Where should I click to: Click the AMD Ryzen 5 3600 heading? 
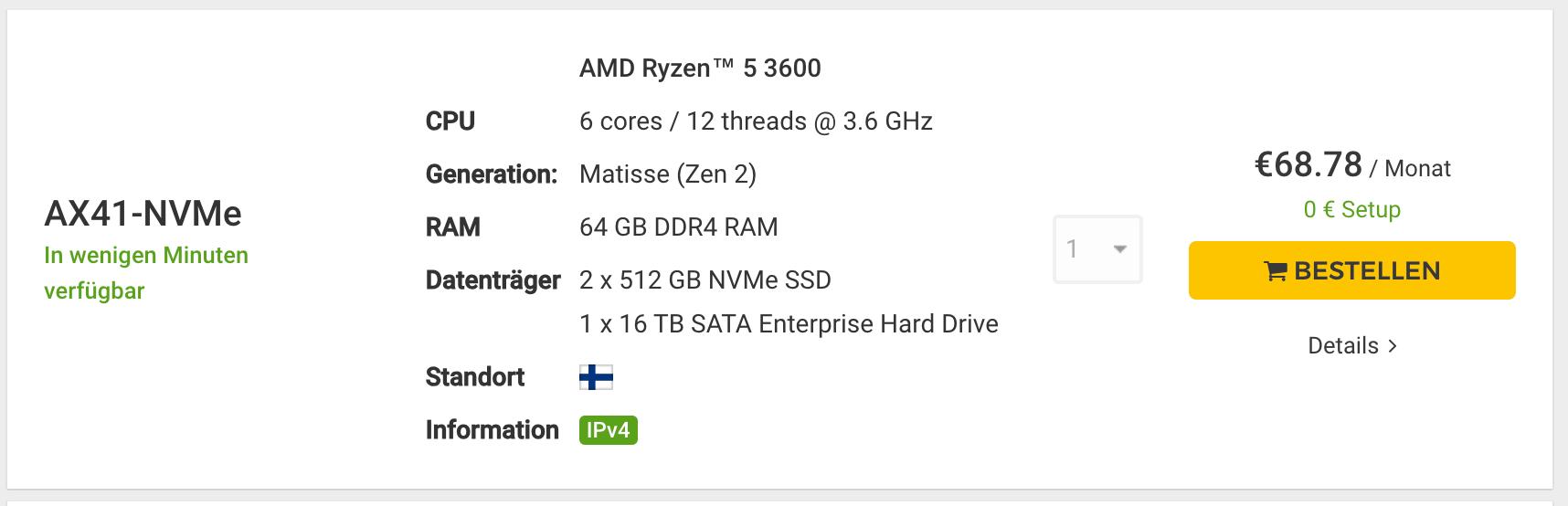tap(700, 69)
